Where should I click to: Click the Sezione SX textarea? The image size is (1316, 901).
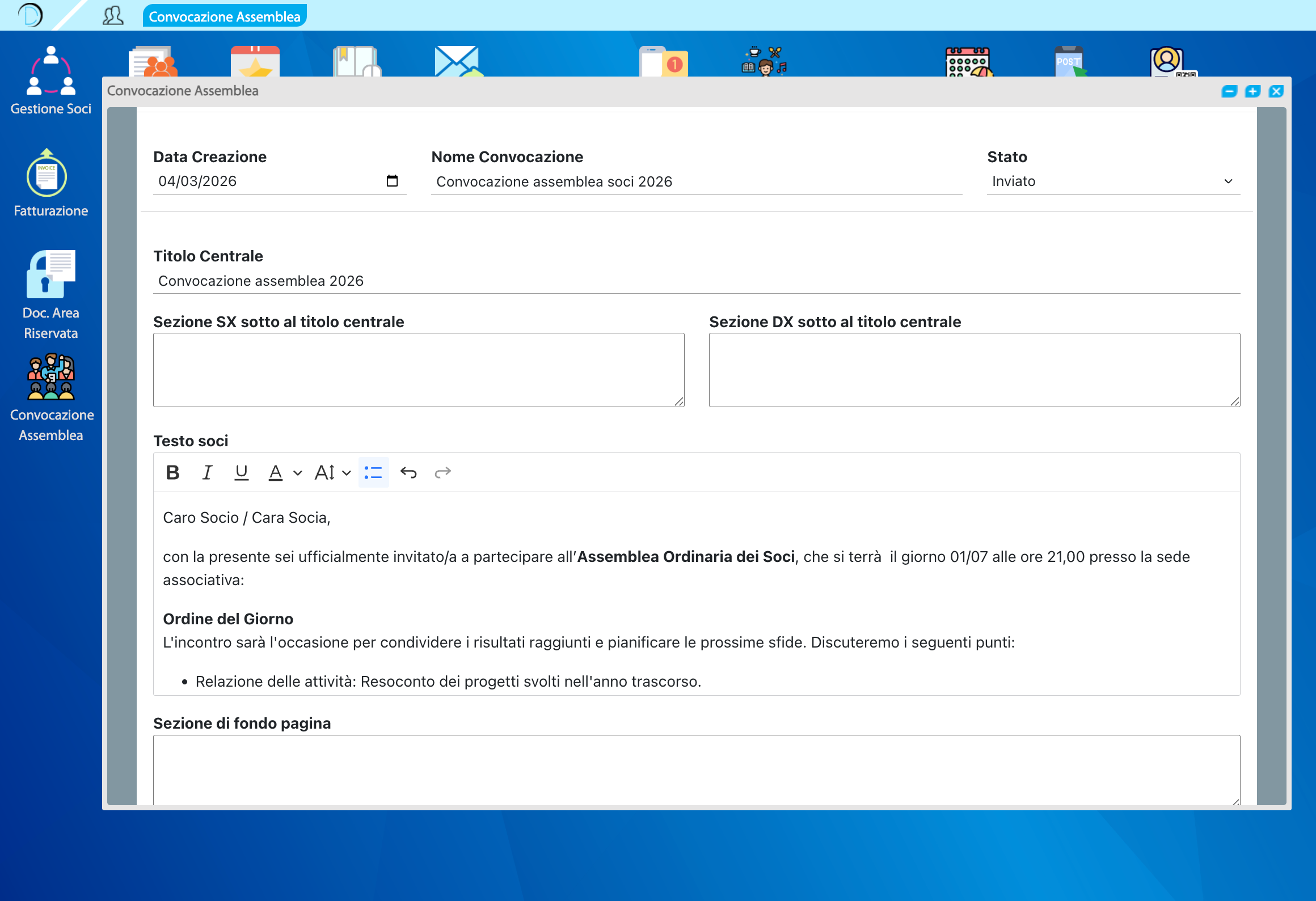pyautogui.click(x=419, y=370)
